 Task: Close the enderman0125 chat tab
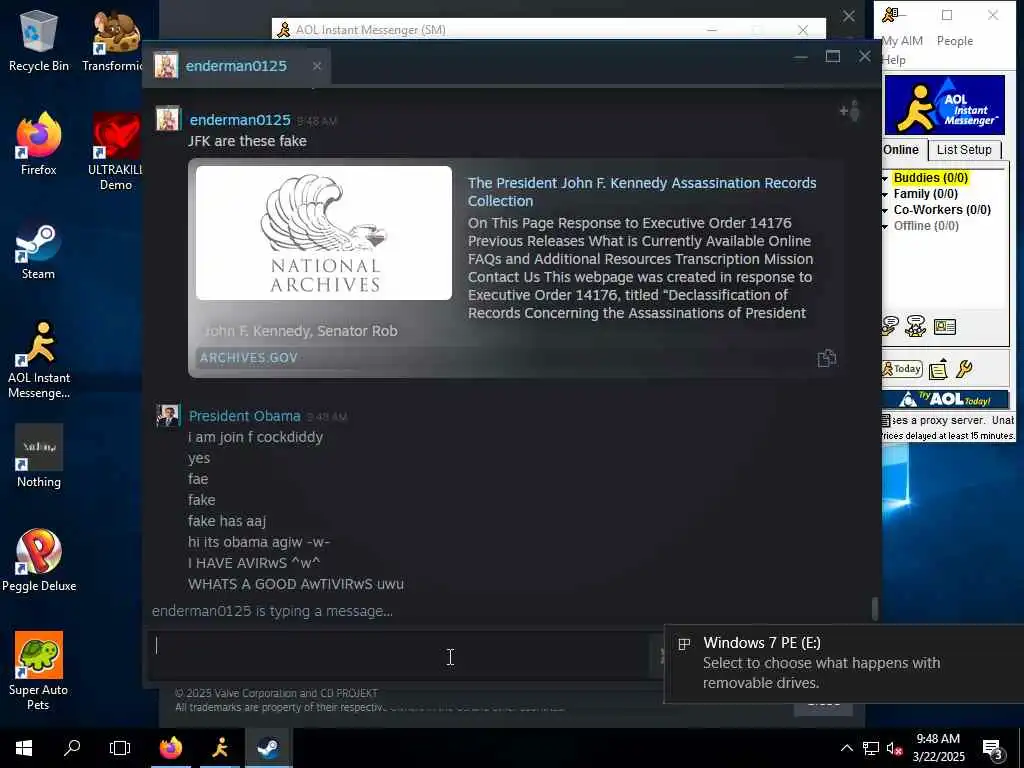(317, 66)
